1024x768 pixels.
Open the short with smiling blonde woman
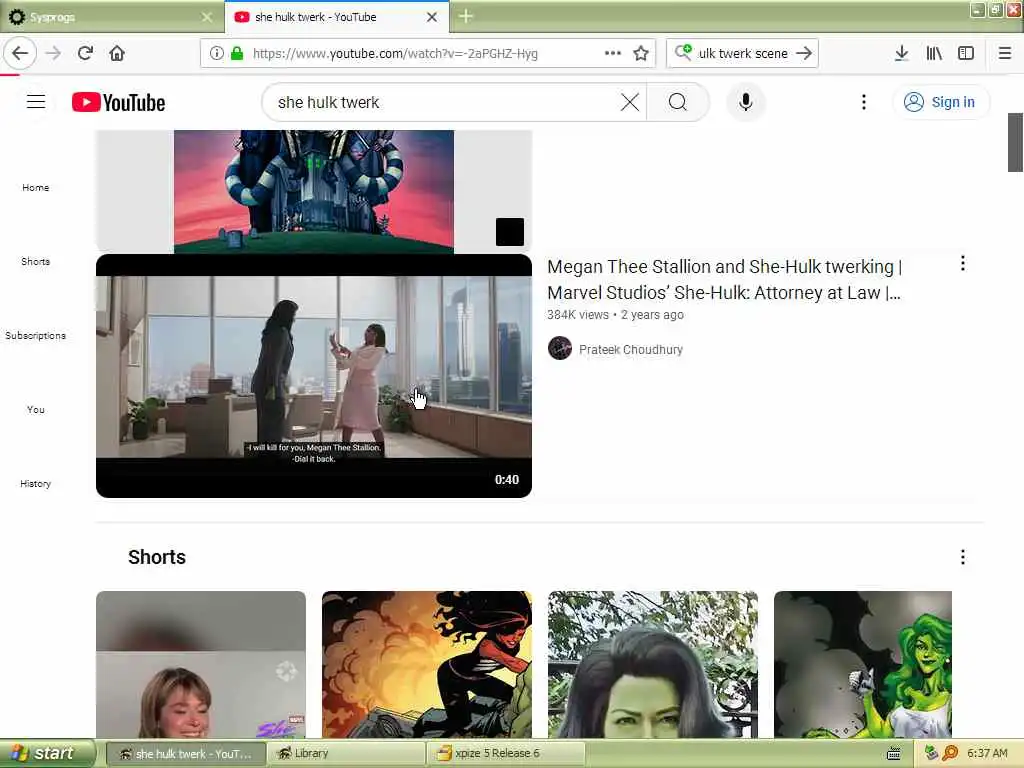pos(200,664)
